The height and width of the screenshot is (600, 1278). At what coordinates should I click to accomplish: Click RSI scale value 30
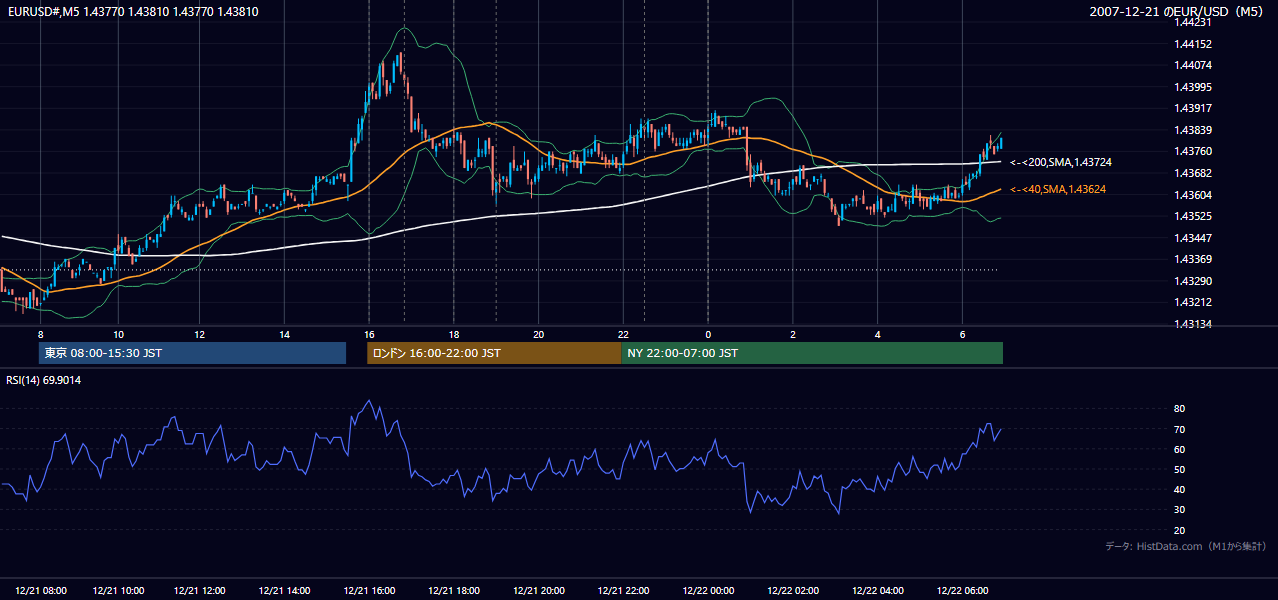click(x=1179, y=510)
